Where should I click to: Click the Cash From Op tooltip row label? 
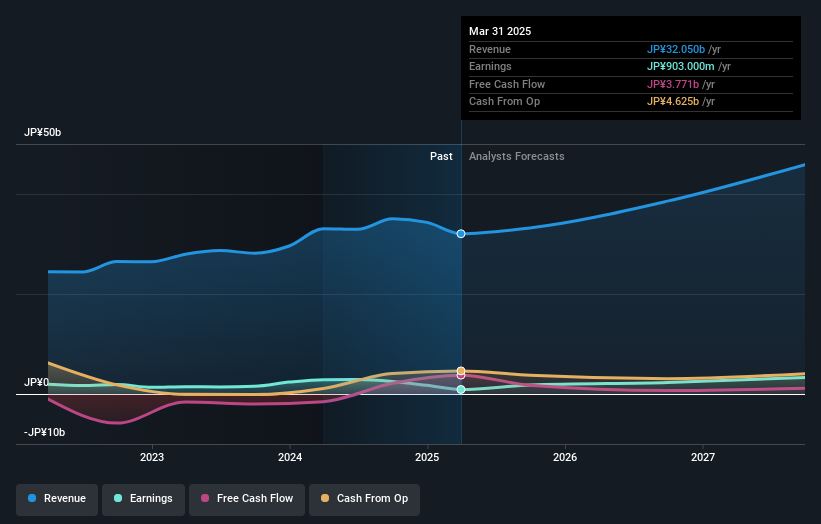[x=504, y=102]
